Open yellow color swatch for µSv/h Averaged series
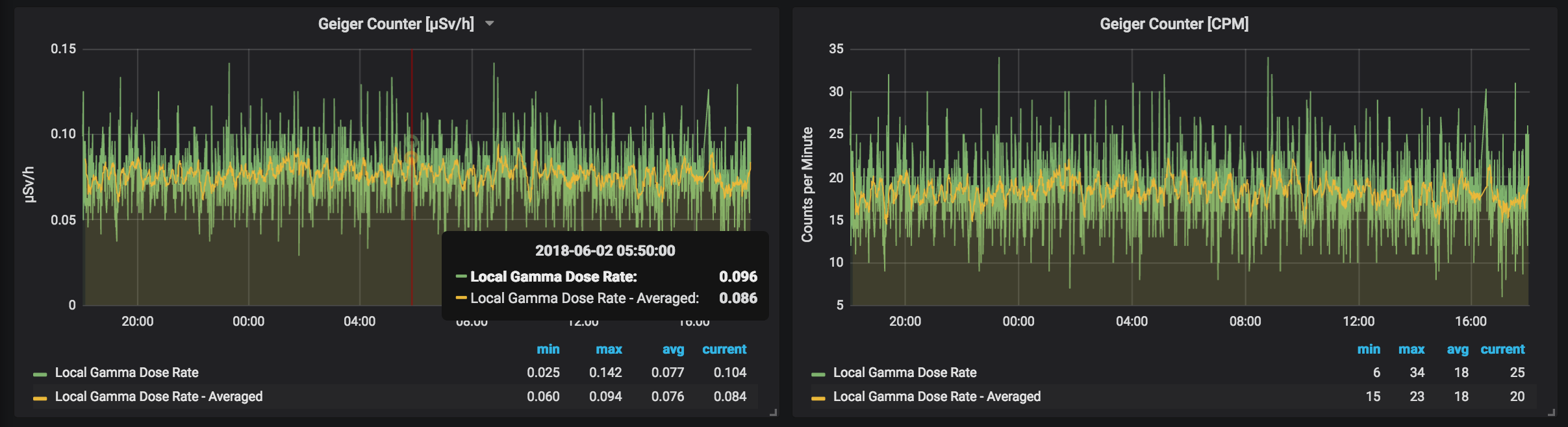Screen dimensions: 1568x427 click(x=40, y=398)
